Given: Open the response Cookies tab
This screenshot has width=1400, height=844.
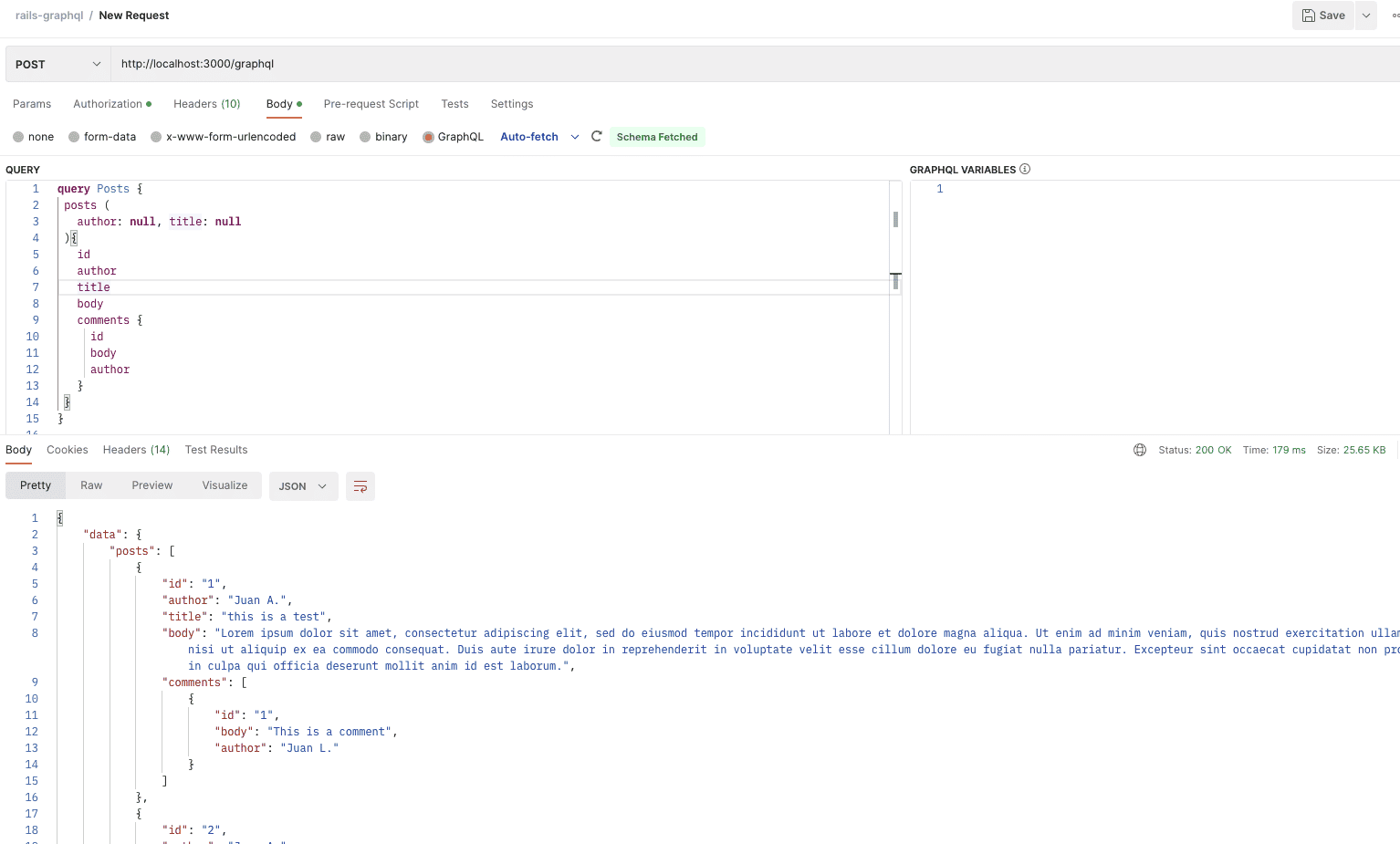Looking at the screenshot, I should click(68, 450).
